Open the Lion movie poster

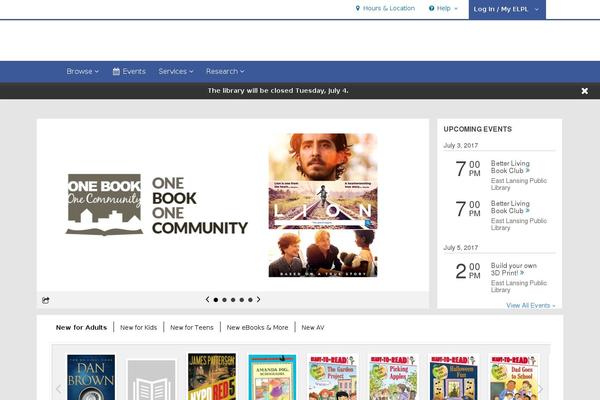[323, 205]
